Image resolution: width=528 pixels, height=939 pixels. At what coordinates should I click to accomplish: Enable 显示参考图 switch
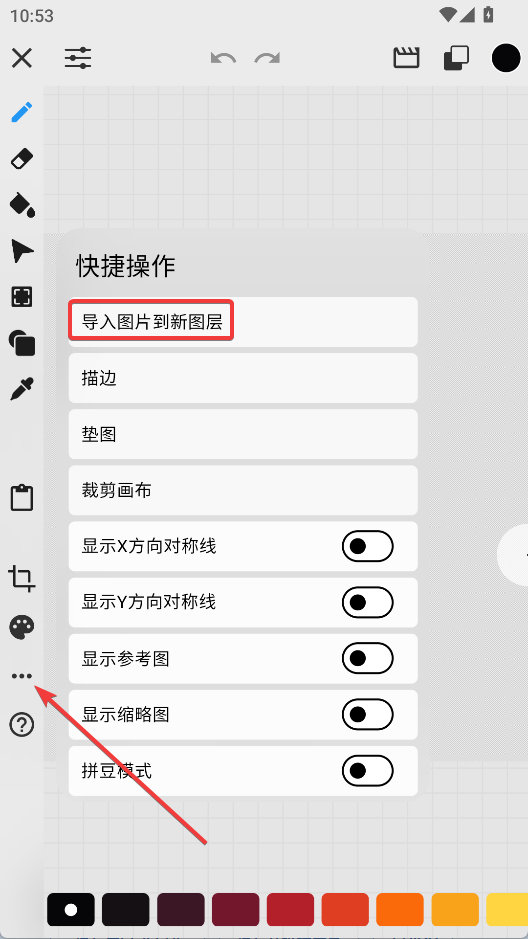368,659
